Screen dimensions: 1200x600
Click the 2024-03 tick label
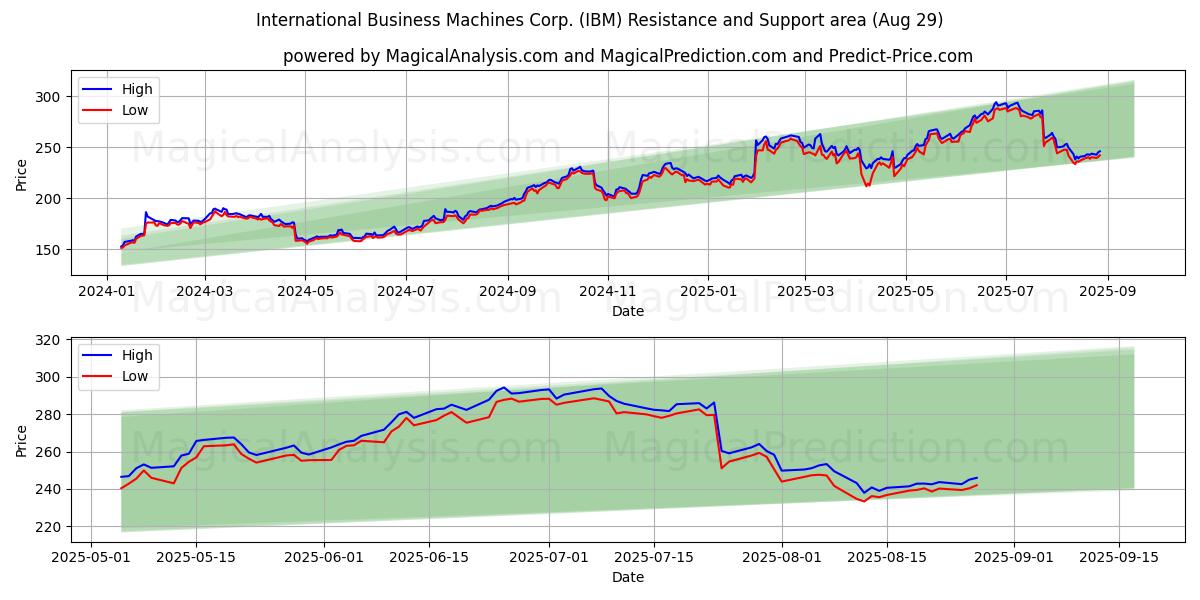[x=205, y=293]
